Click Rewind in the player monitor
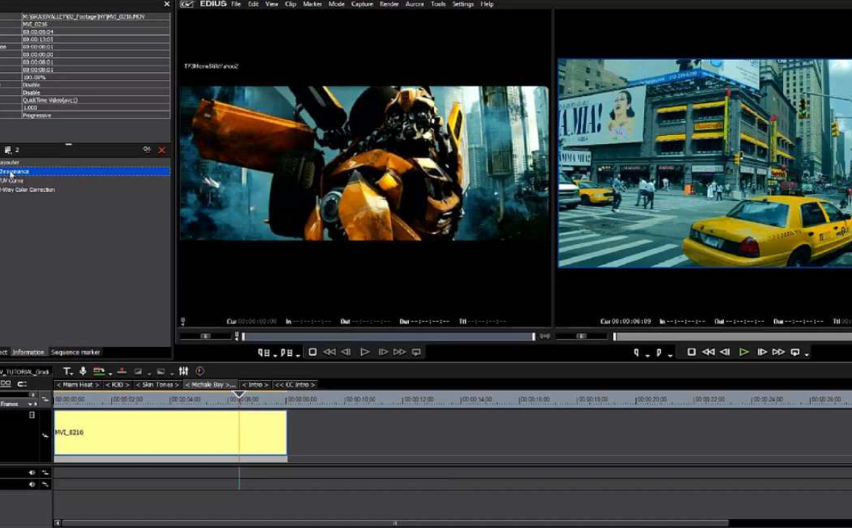This screenshot has height=528, width=852. coord(329,352)
